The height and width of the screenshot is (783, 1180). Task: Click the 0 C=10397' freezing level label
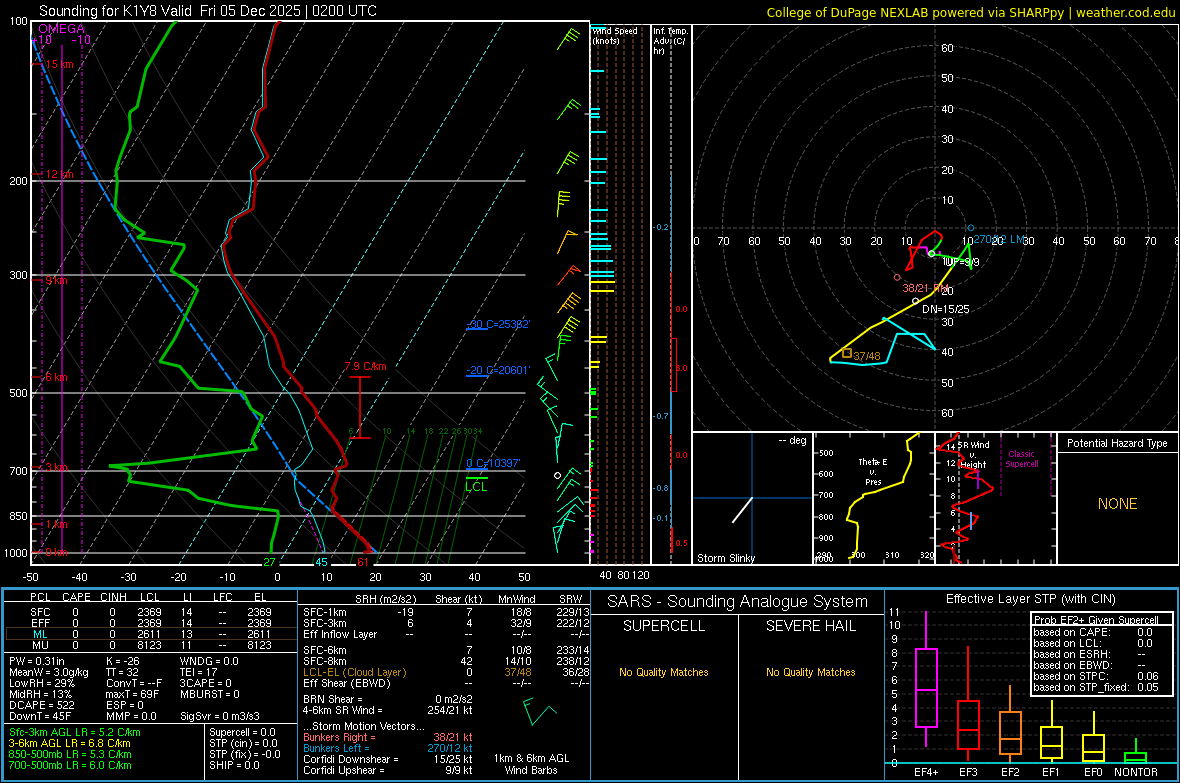[493, 463]
